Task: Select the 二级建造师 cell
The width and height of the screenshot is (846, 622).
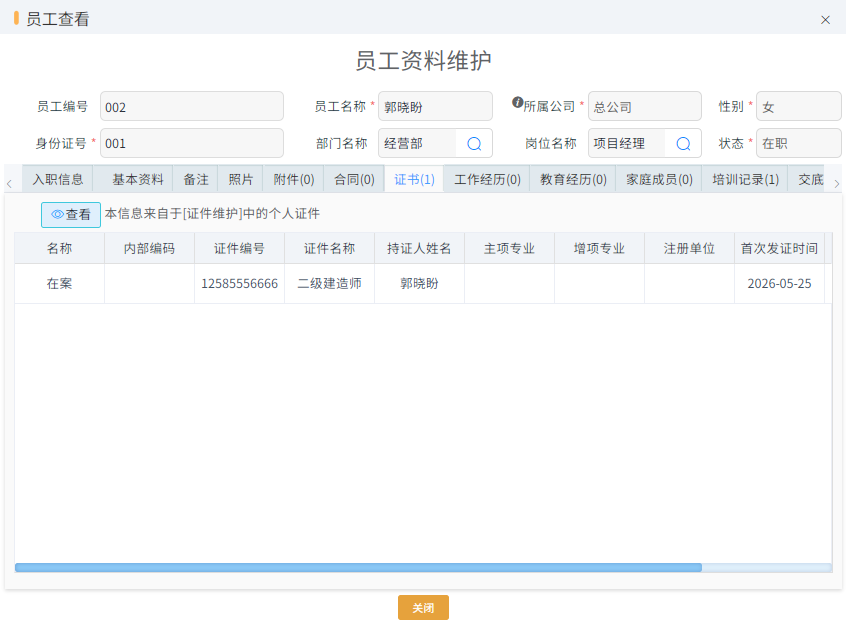Action: (330, 283)
